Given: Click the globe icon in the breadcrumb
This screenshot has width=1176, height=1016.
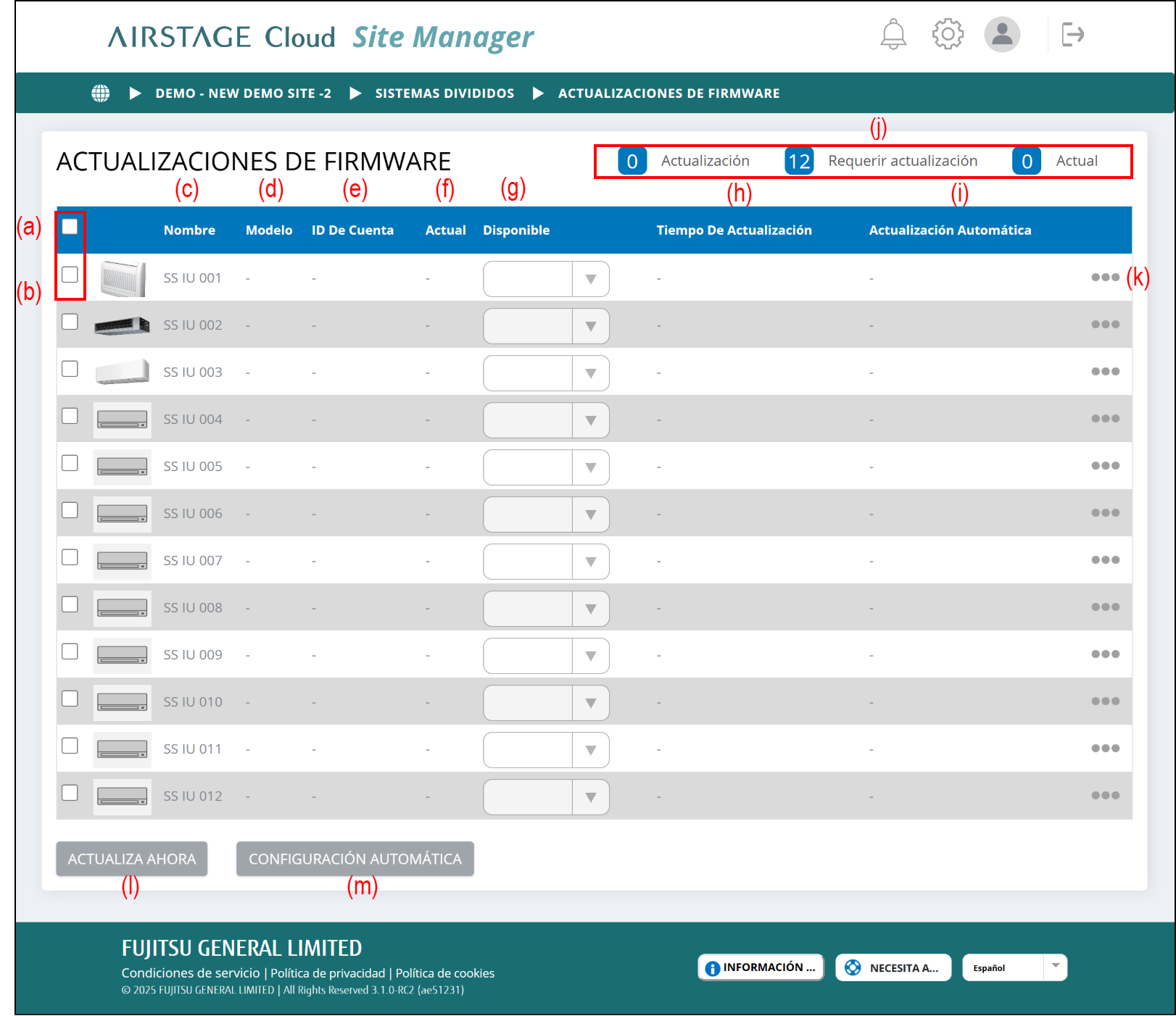Looking at the screenshot, I should pos(101,93).
